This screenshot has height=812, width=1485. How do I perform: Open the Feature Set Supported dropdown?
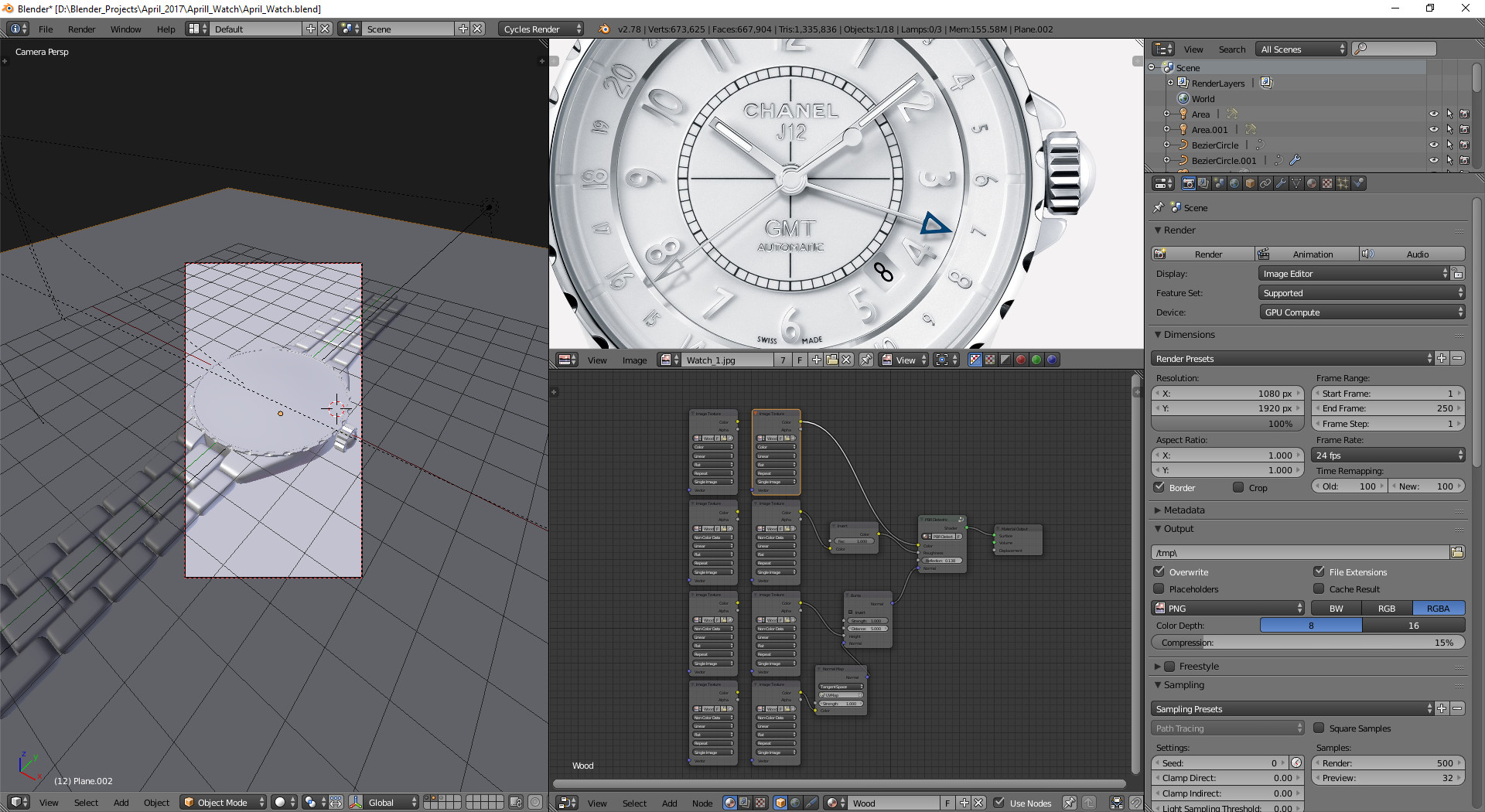1361,293
